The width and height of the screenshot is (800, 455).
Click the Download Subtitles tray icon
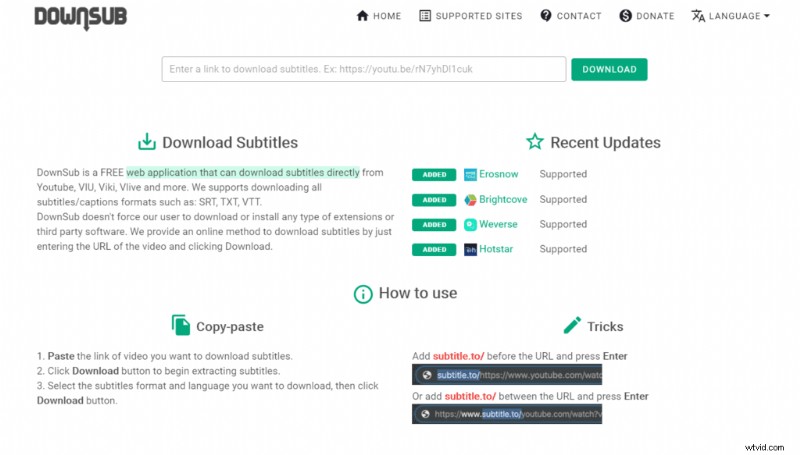click(x=147, y=142)
